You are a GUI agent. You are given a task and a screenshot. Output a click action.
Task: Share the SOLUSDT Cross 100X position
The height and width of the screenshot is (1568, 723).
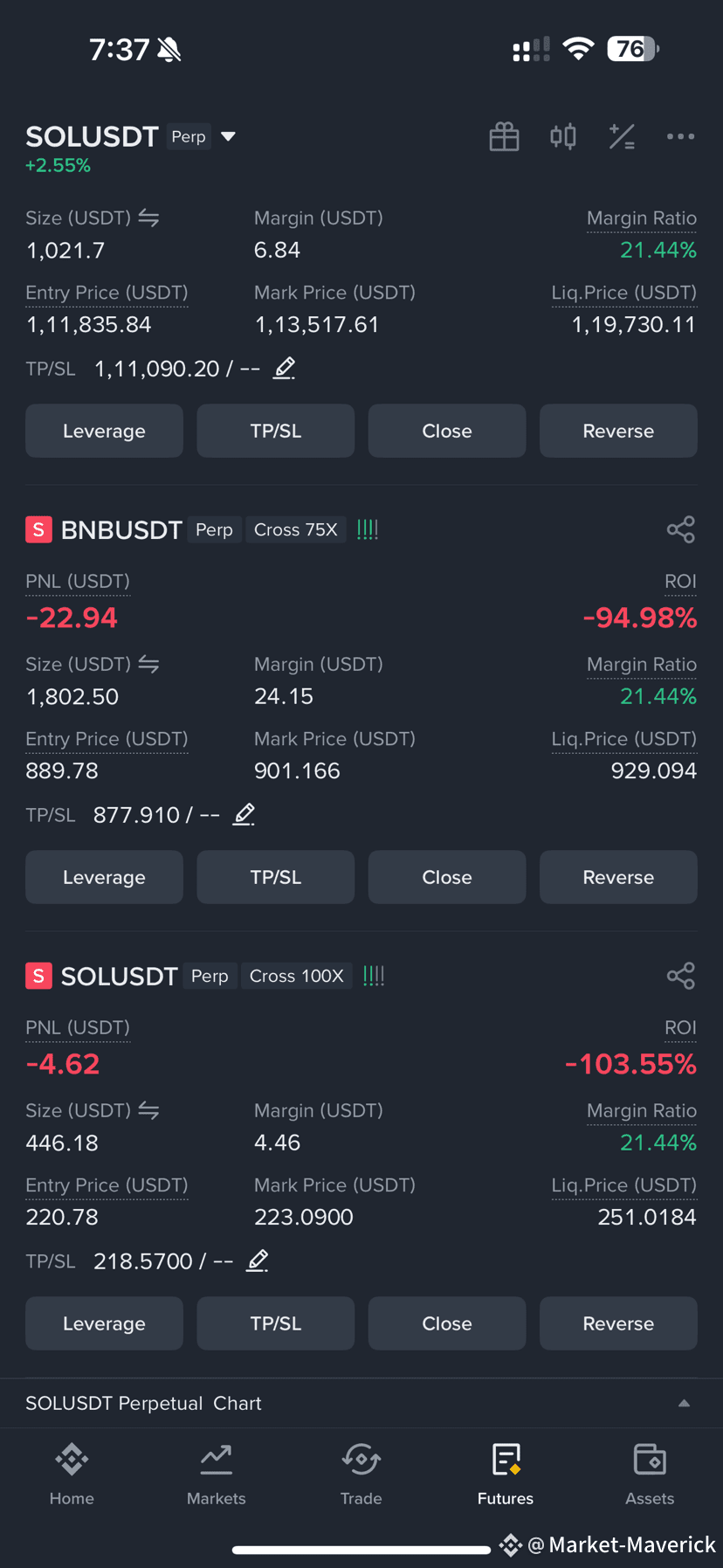pos(680,976)
